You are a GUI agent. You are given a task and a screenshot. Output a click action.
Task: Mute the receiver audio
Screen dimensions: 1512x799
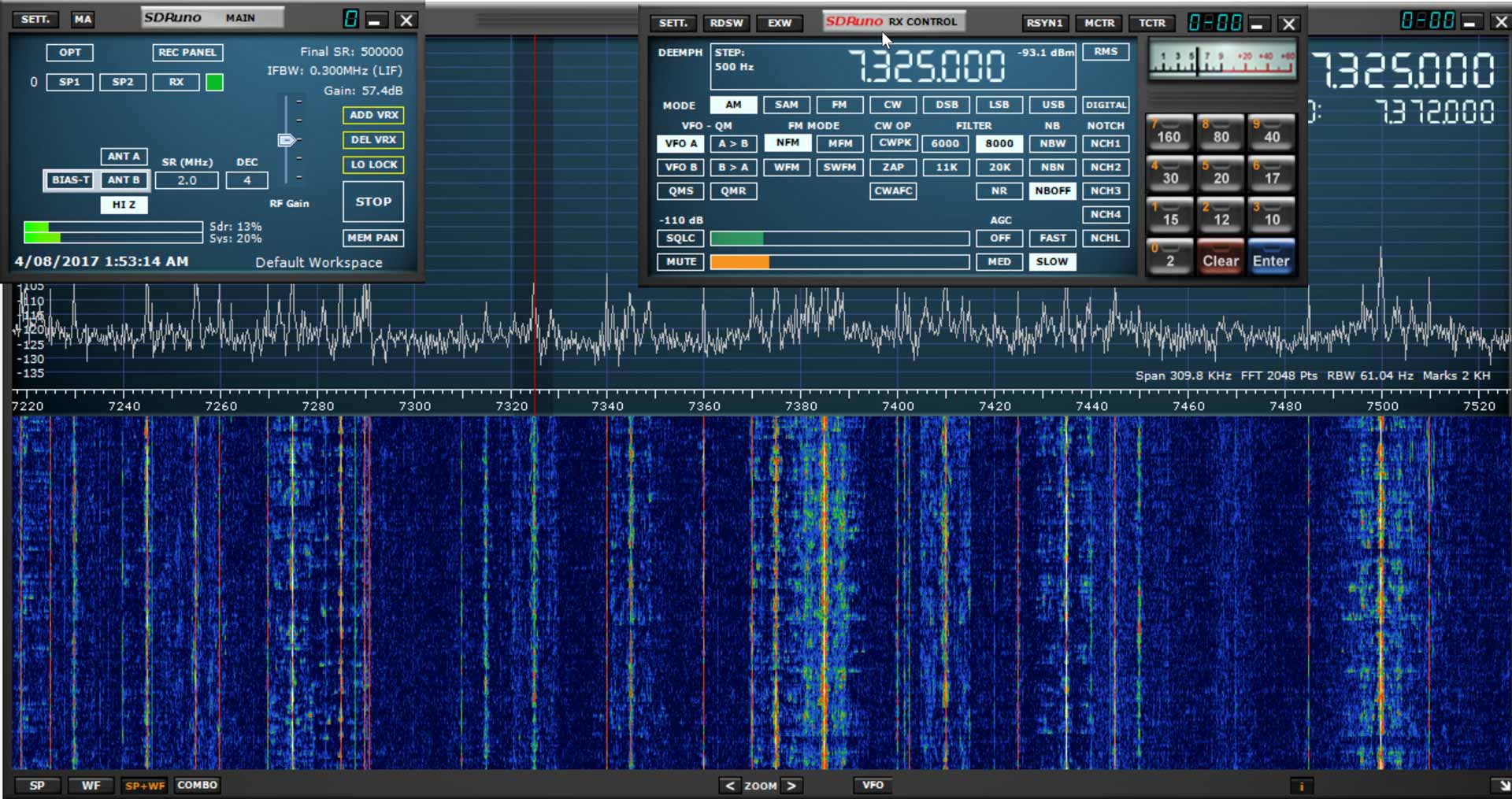pos(680,262)
